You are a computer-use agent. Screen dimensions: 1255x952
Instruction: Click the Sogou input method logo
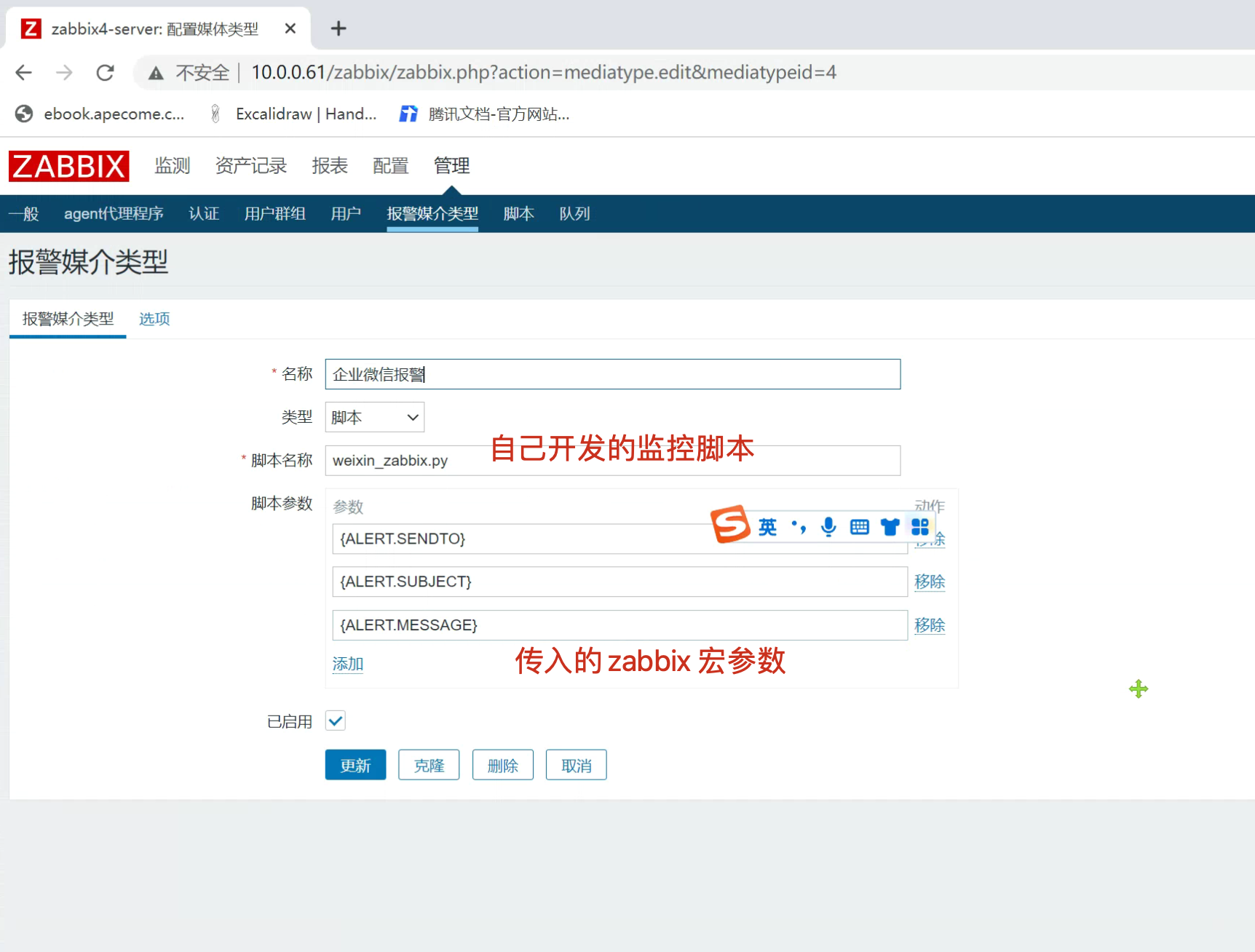[730, 524]
